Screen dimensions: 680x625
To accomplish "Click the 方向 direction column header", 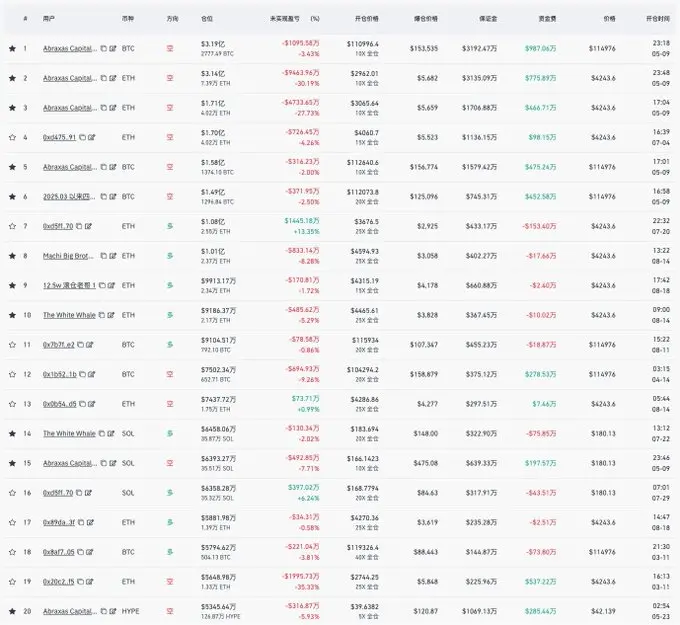I will pyautogui.click(x=172, y=19).
